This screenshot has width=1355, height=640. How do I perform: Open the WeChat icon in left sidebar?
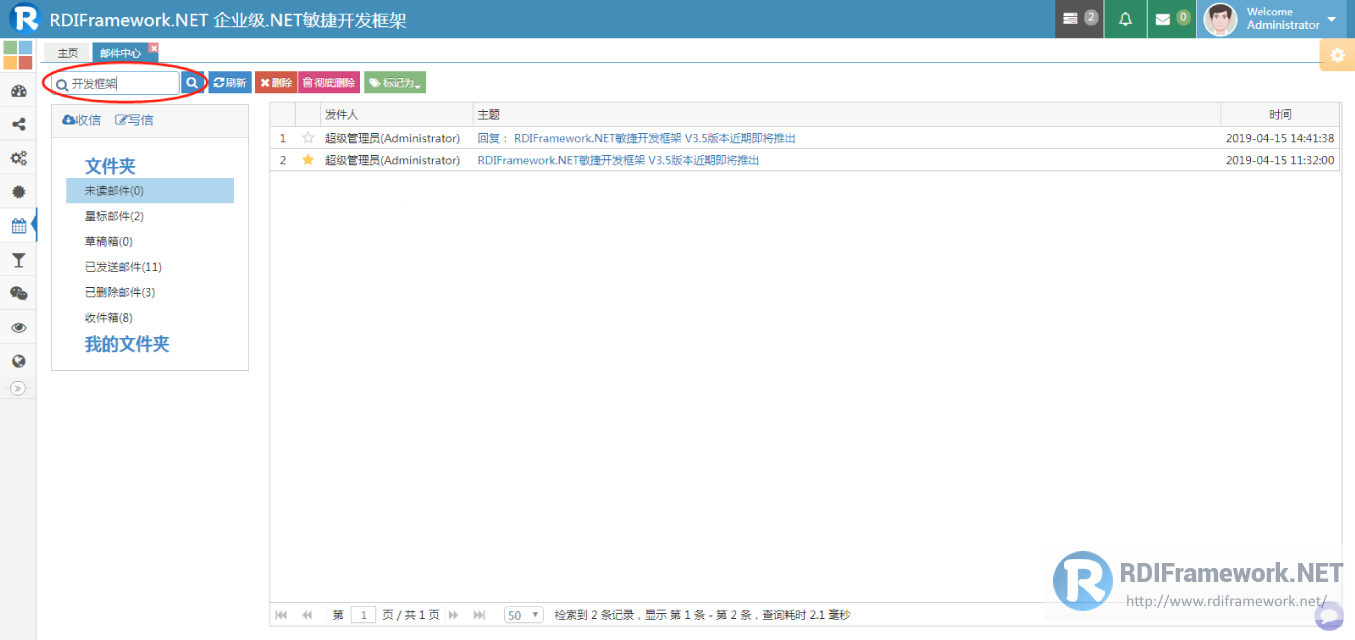tap(18, 293)
